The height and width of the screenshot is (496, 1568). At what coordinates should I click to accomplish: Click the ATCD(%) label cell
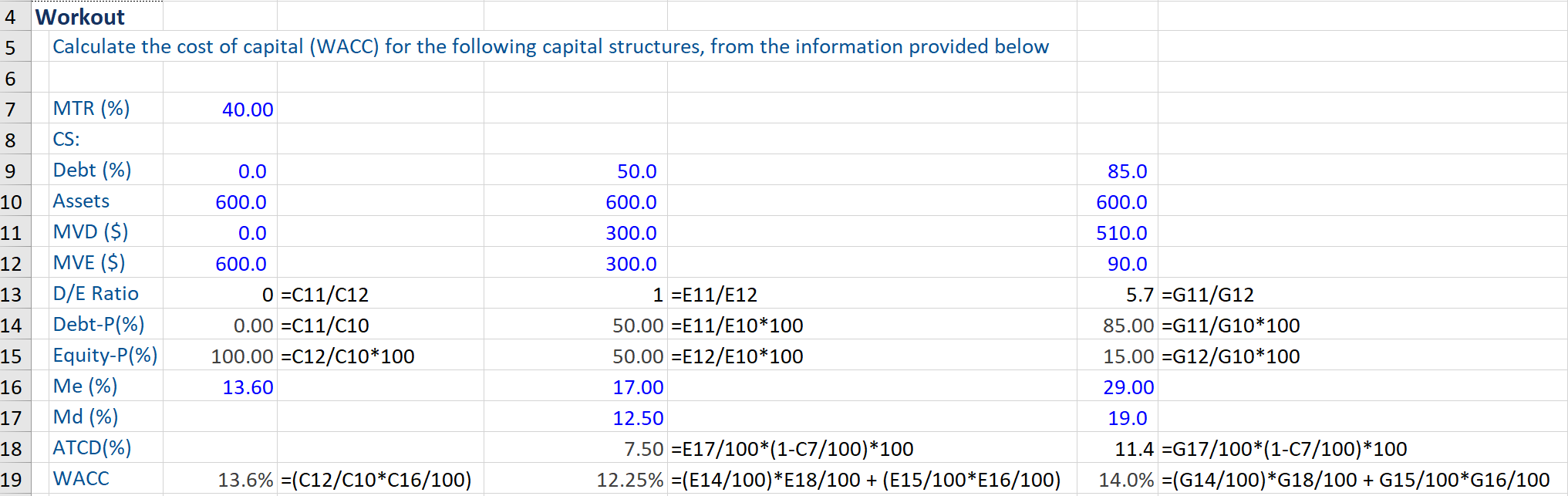[92, 448]
